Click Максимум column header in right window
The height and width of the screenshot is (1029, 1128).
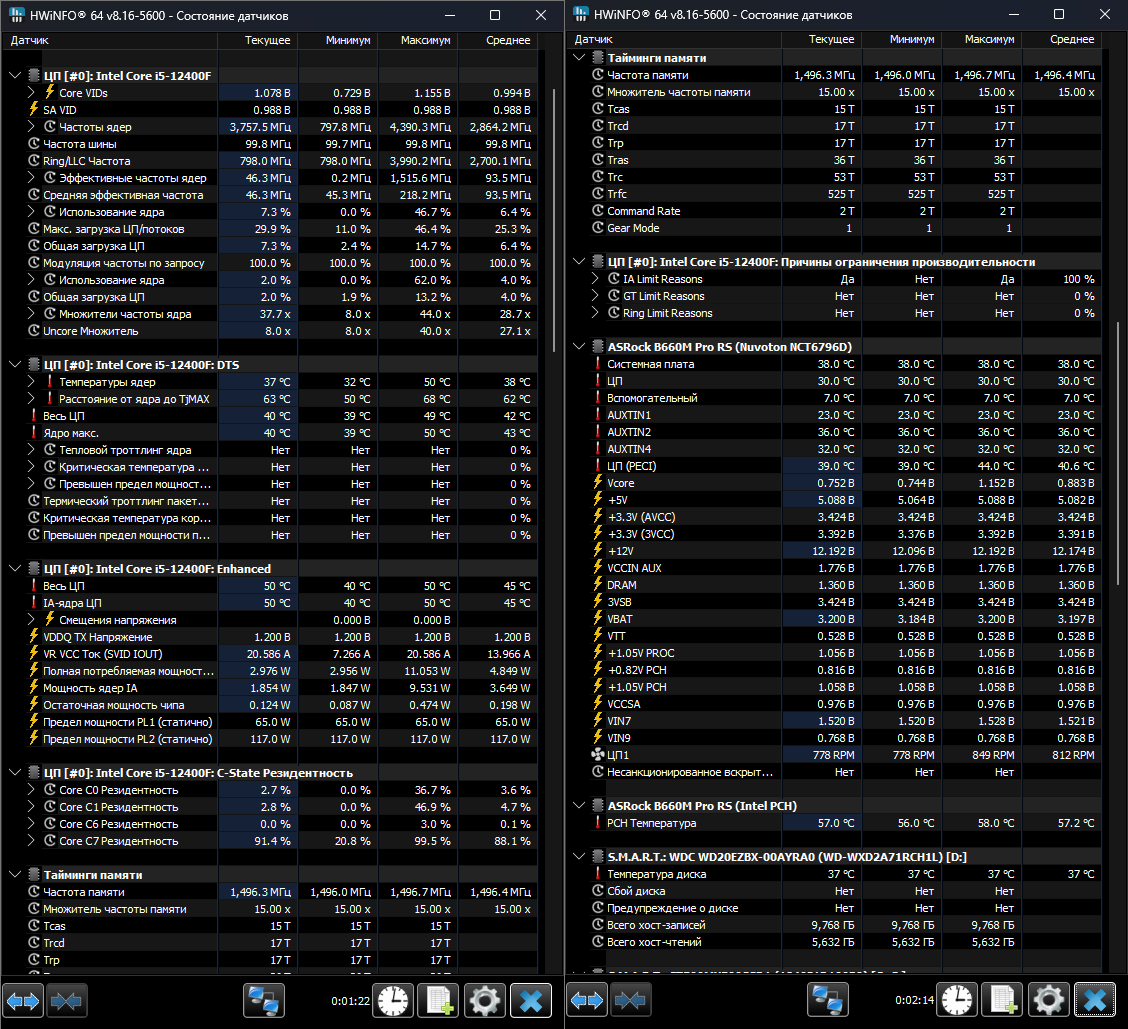(981, 39)
